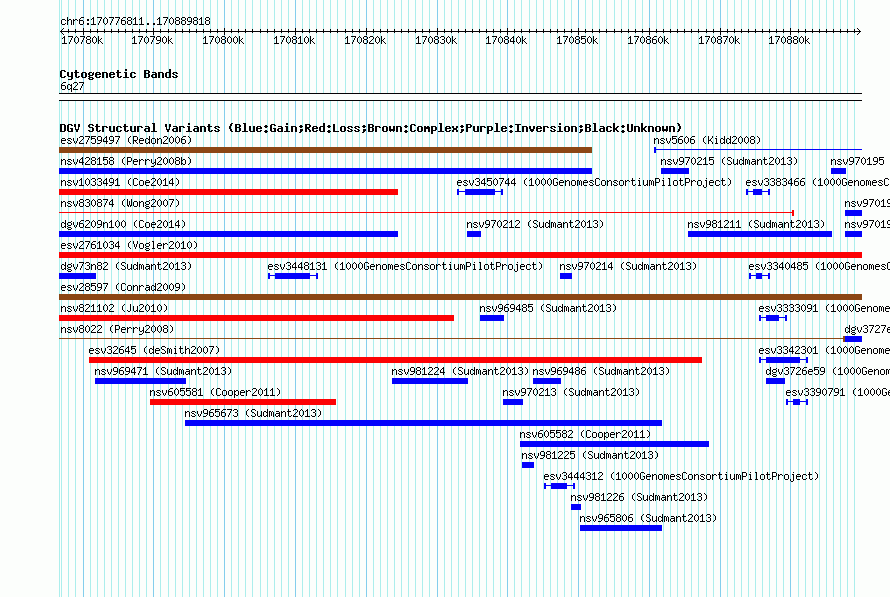Click the Cytogenetic Bands track title

[x=119, y=74]
